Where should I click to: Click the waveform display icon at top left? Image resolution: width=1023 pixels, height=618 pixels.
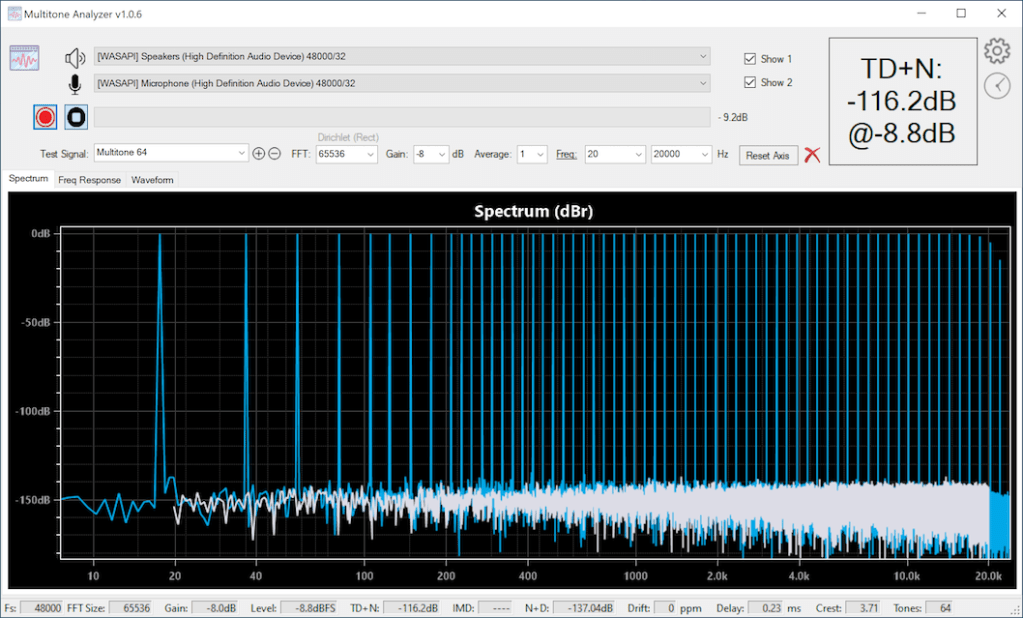(24, 58)
